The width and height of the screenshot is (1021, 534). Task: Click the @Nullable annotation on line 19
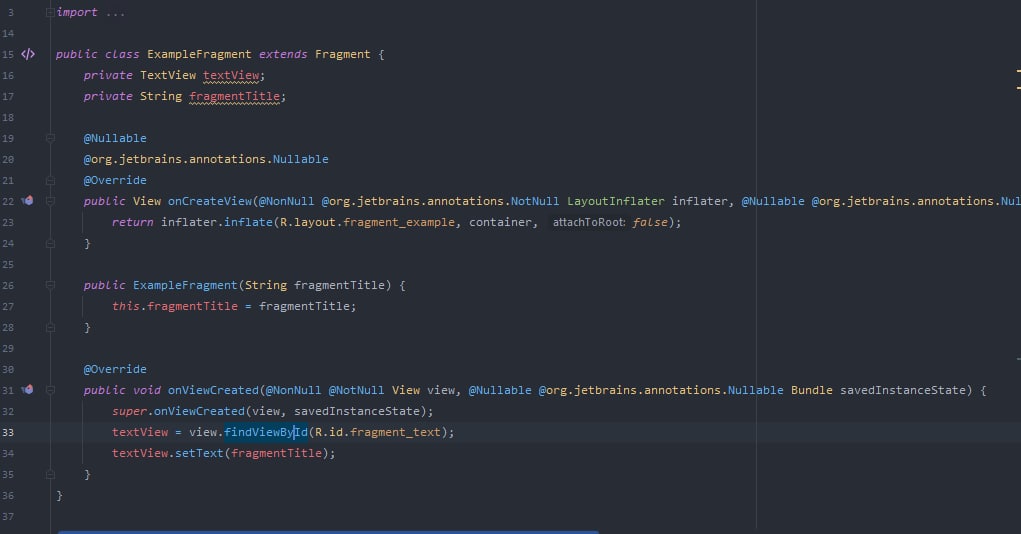tap(115, 138)
